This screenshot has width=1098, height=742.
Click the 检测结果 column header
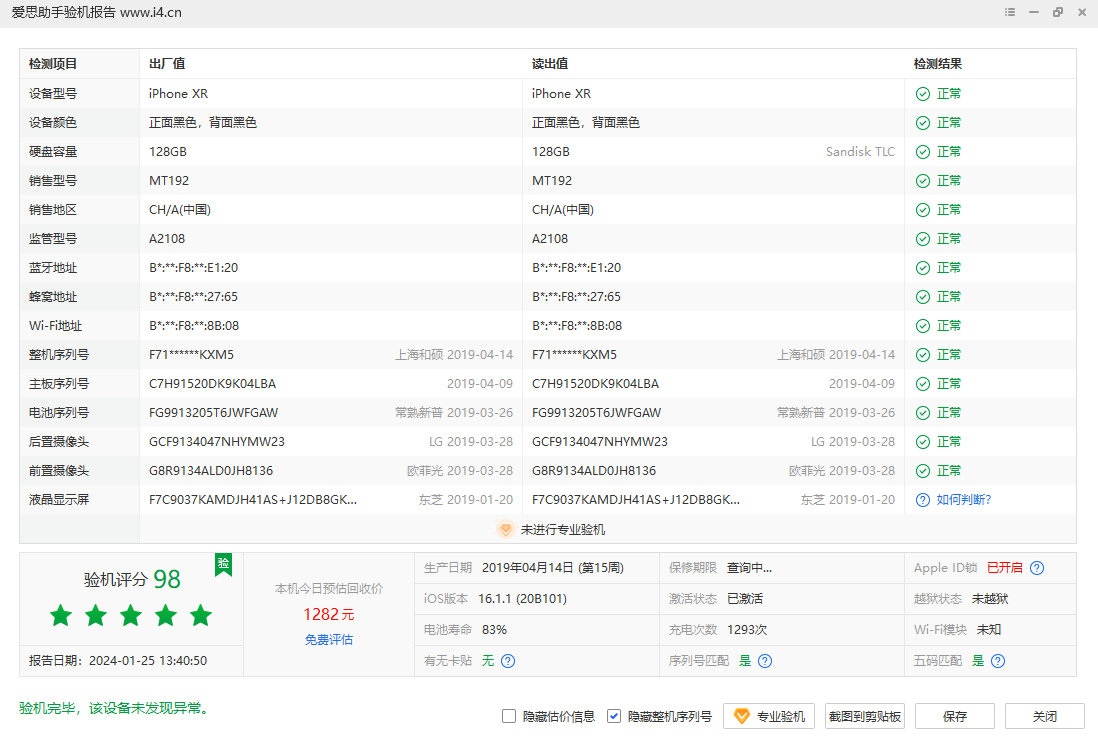click(x=938, y=64)
